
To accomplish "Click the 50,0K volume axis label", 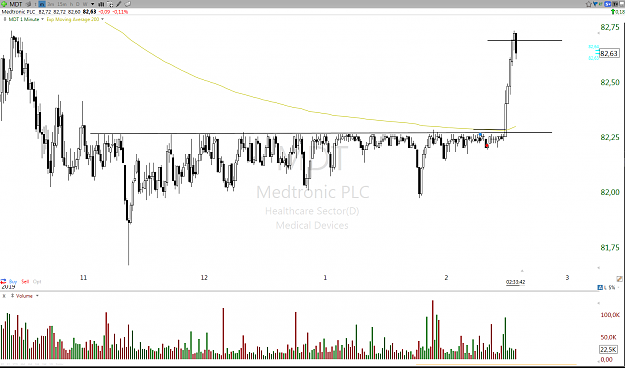I will tap(610, 337).
